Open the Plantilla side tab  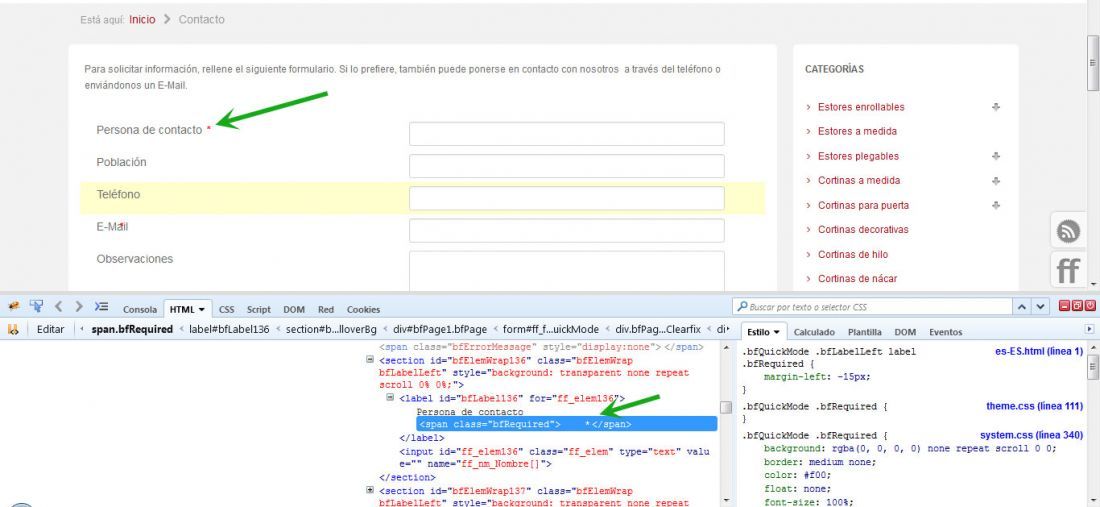[x=864, y=332]
